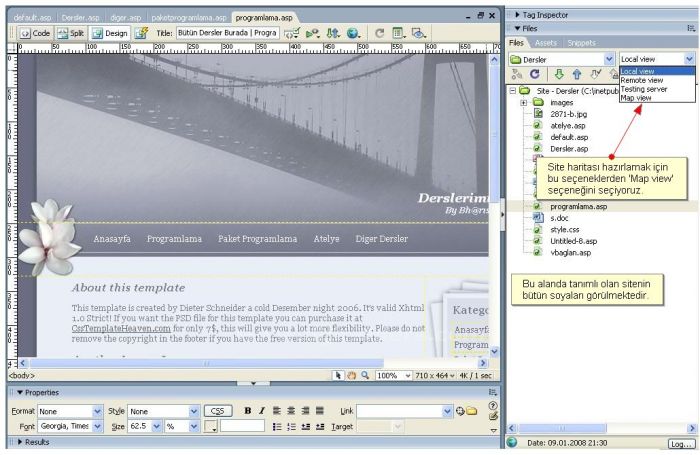Select vbaglan.asp in the file tree

coord(570,253)
